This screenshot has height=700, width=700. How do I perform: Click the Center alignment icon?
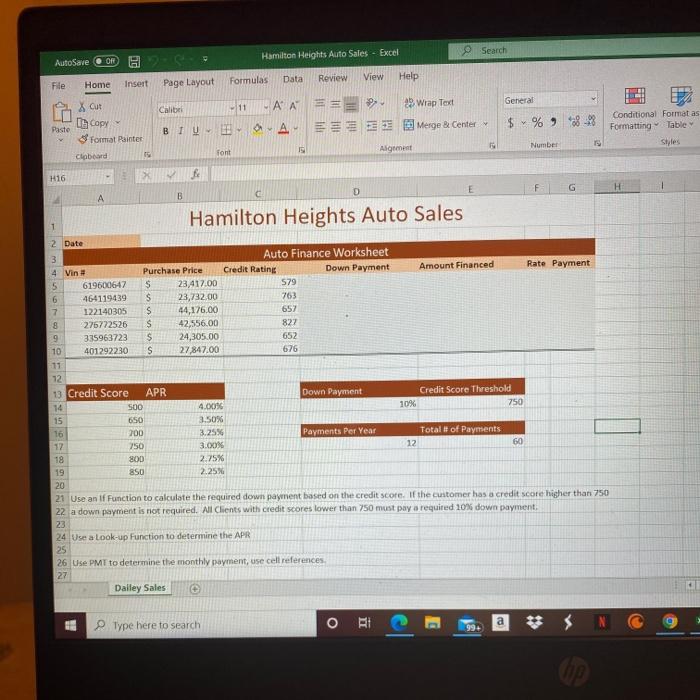pos(336,127)
